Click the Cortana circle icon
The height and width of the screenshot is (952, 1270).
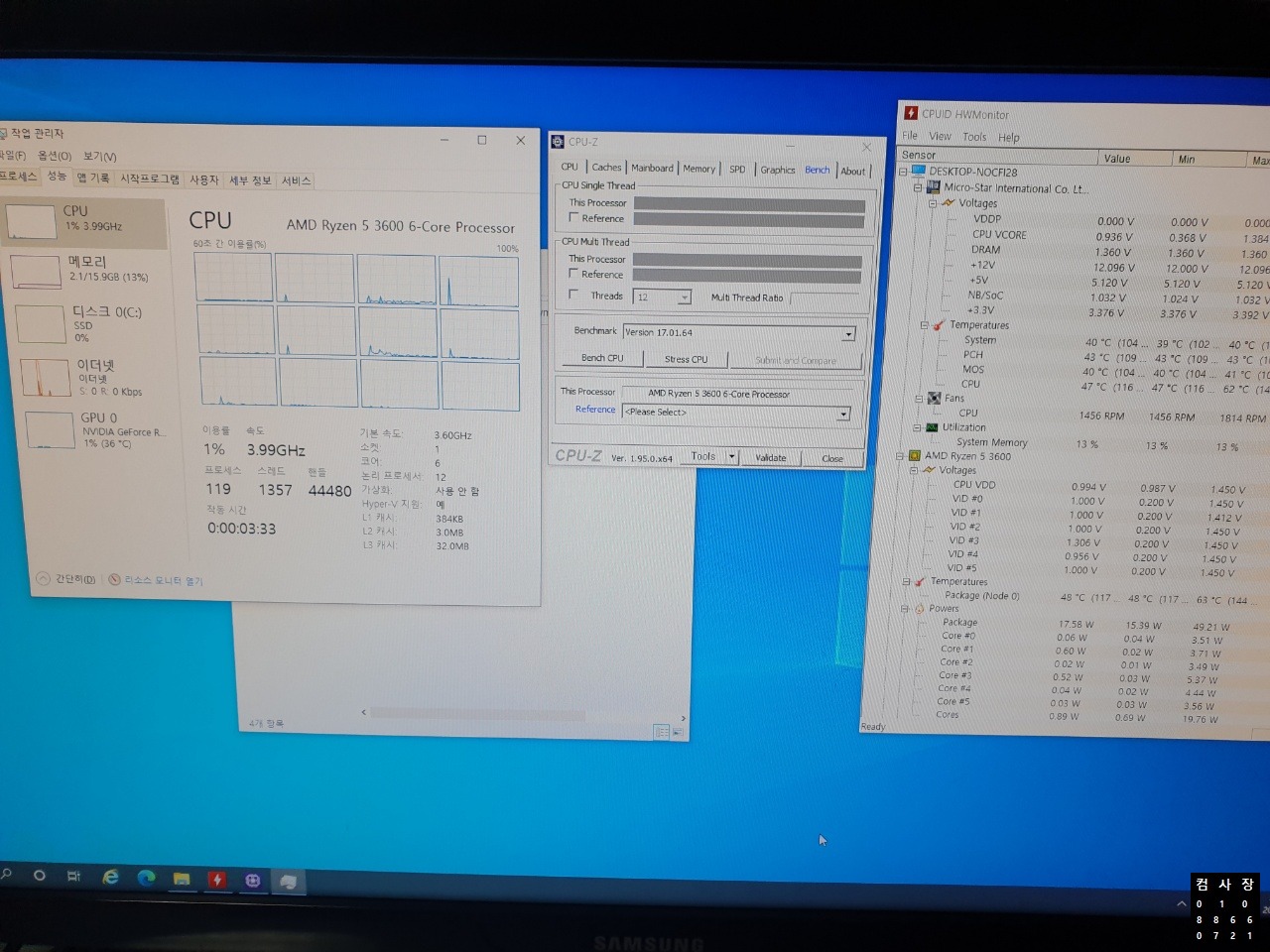click(x=40, y=876)
